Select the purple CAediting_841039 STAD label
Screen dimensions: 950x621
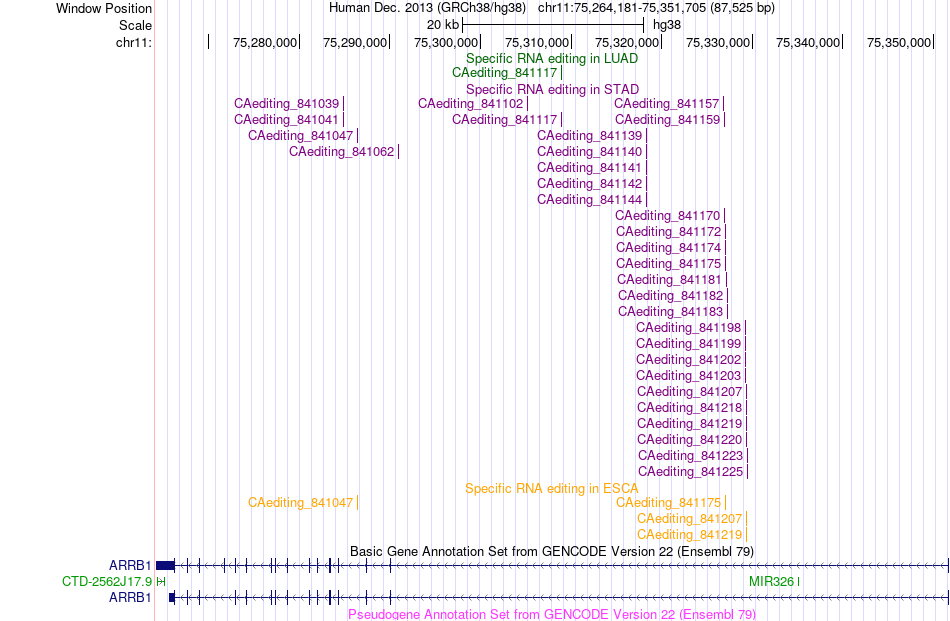[x=287, y=104]
